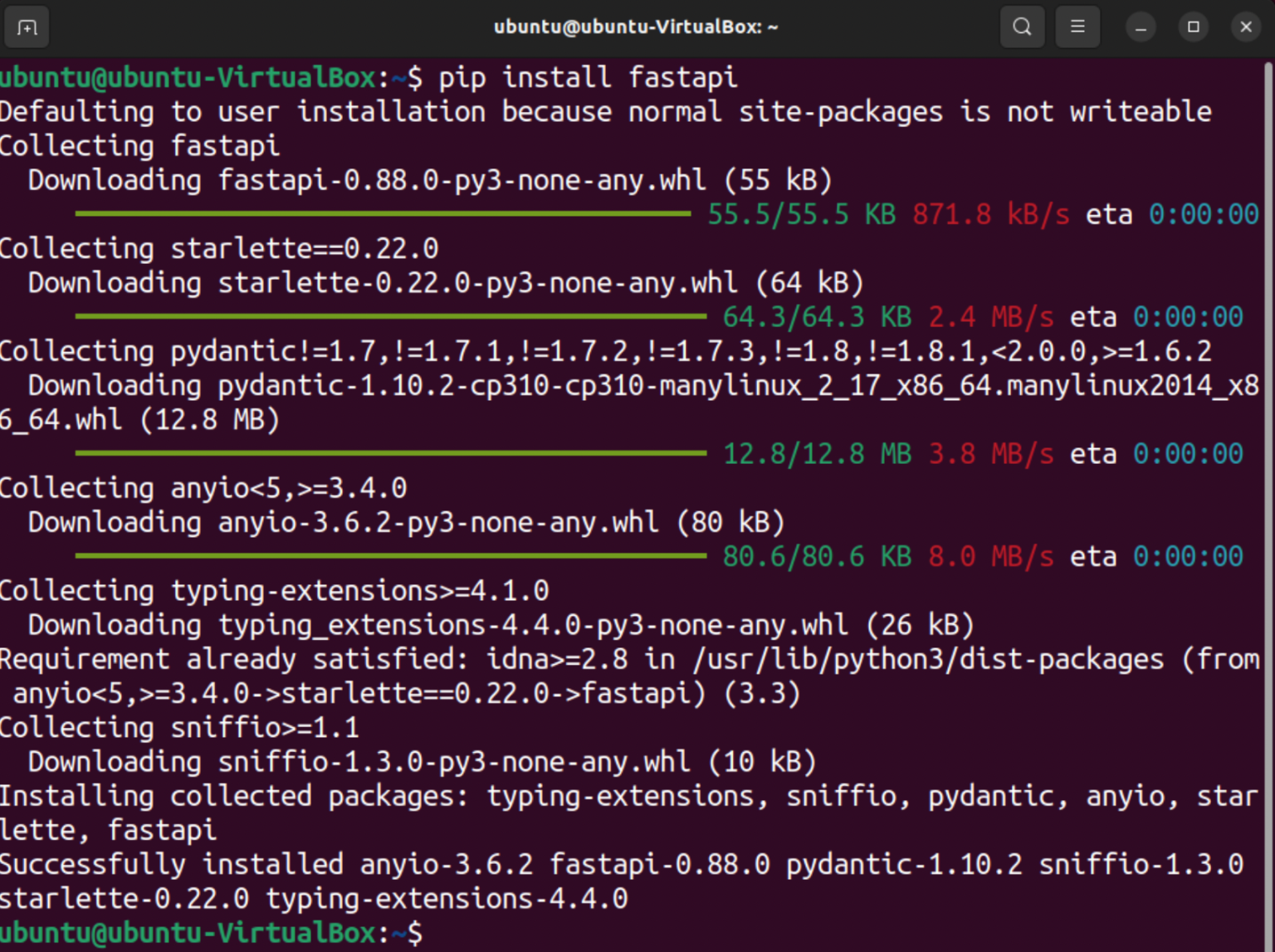Image resolution: width=1275 pixels, height=952 pixels.
Task: Open the terminal hamburger menu
Action: pyautogui.click(x=1077, y=27)
